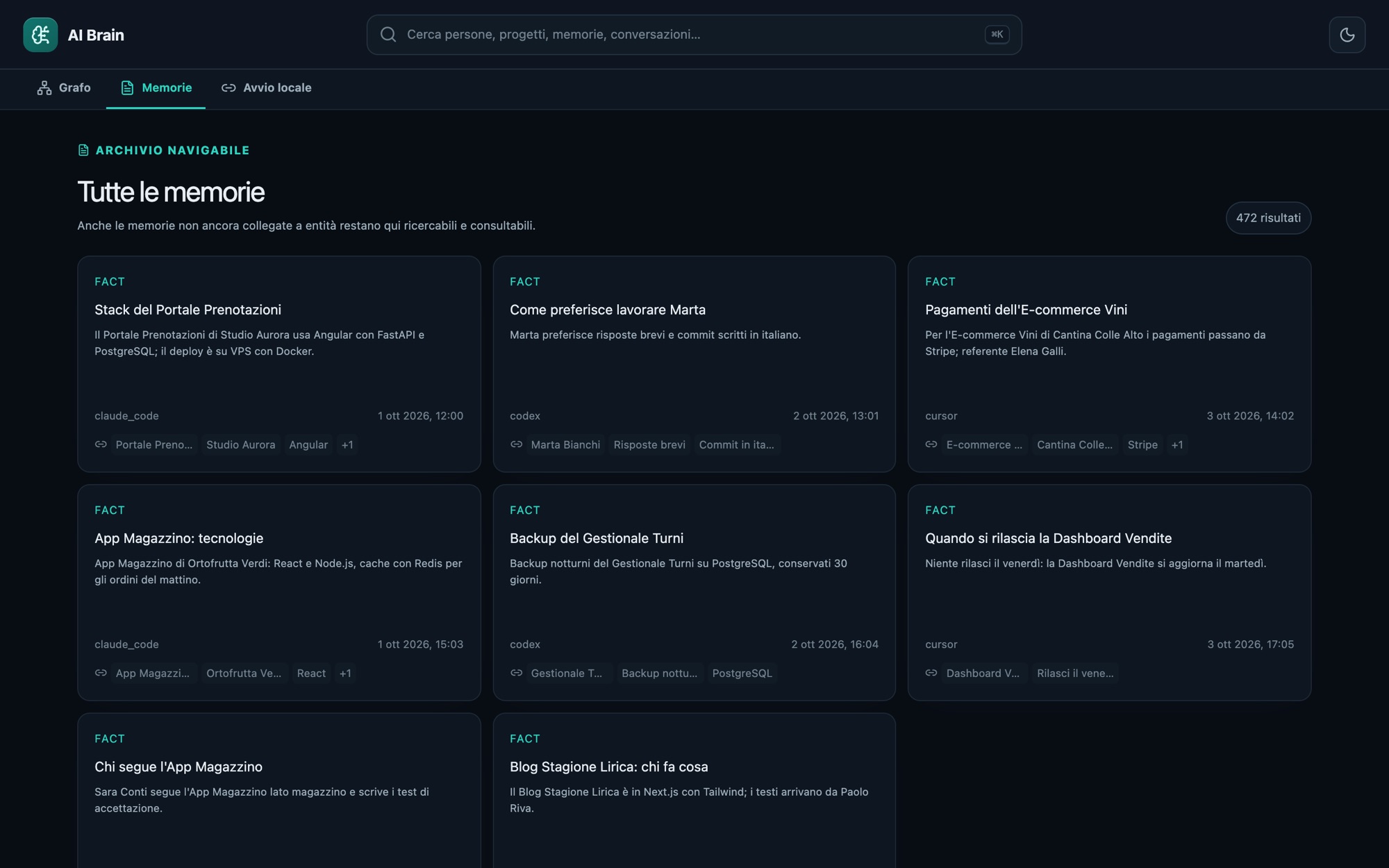Click the 'Studio Aurora' entity tag
Screen dimensions: 1389x868
click(x=240, y=445)
